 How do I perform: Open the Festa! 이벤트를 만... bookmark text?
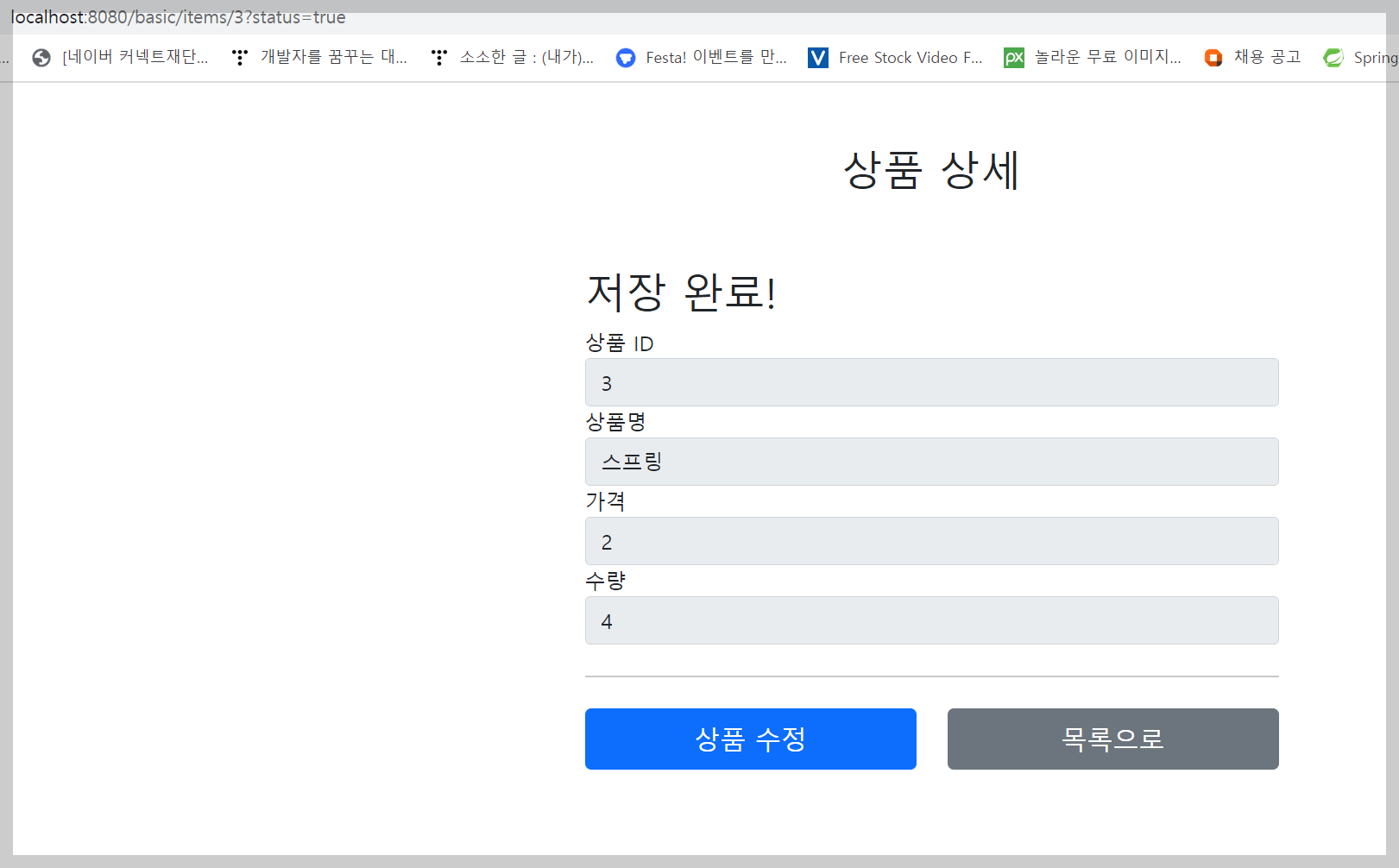coord(716,57)
